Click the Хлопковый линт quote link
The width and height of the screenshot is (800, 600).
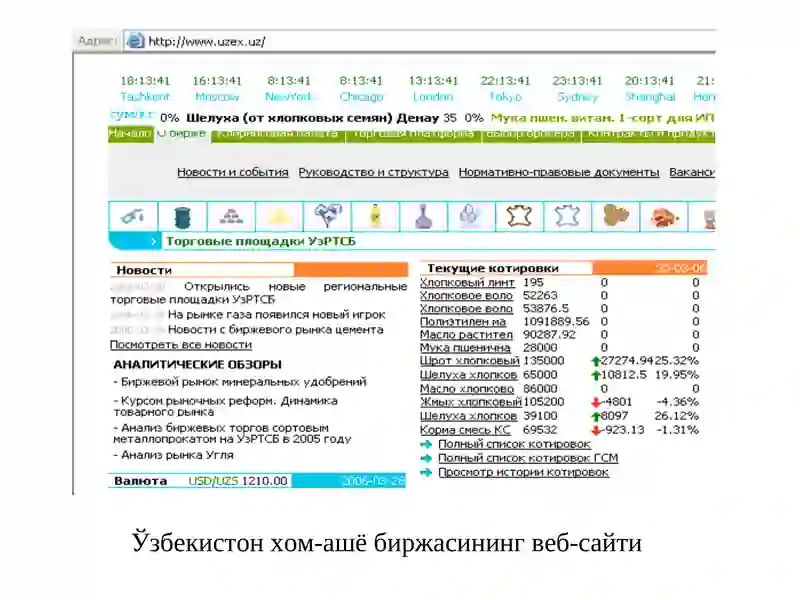tap(467, 283)
